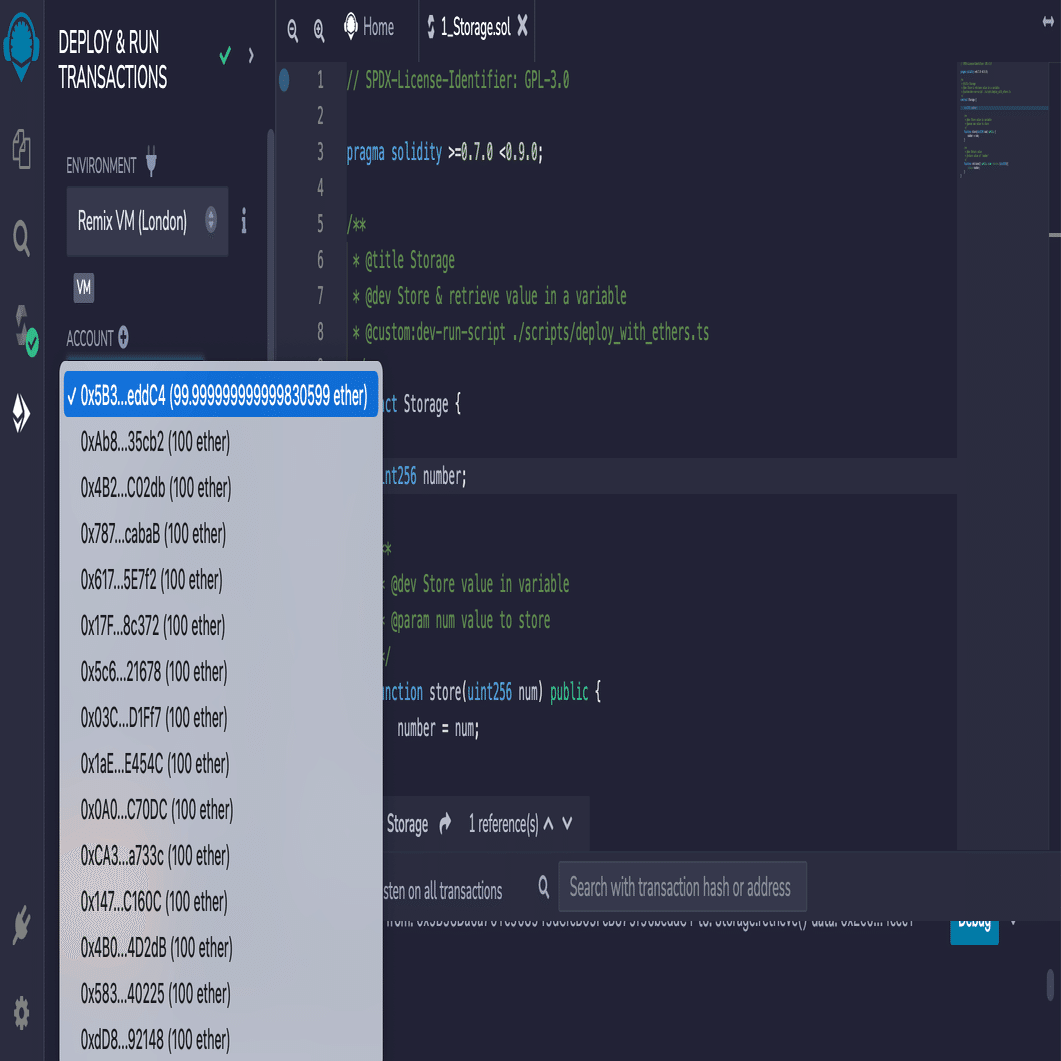The image size is (1061, 1061).
Task: Click the terminal vertical scrollbar
Action: tap(1050, 985)
